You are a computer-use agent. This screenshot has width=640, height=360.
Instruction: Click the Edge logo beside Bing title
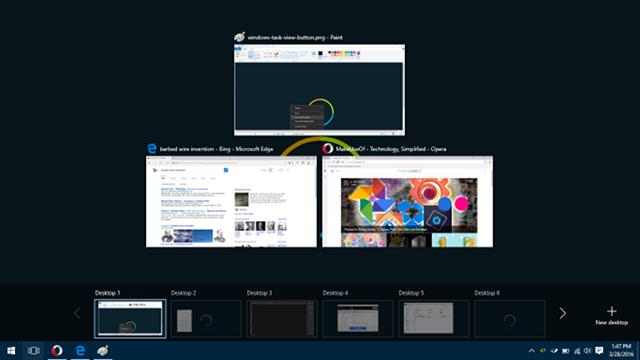click(152, 149)
